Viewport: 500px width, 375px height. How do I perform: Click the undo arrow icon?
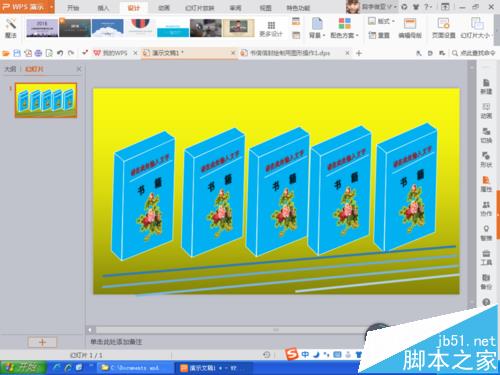60,53
